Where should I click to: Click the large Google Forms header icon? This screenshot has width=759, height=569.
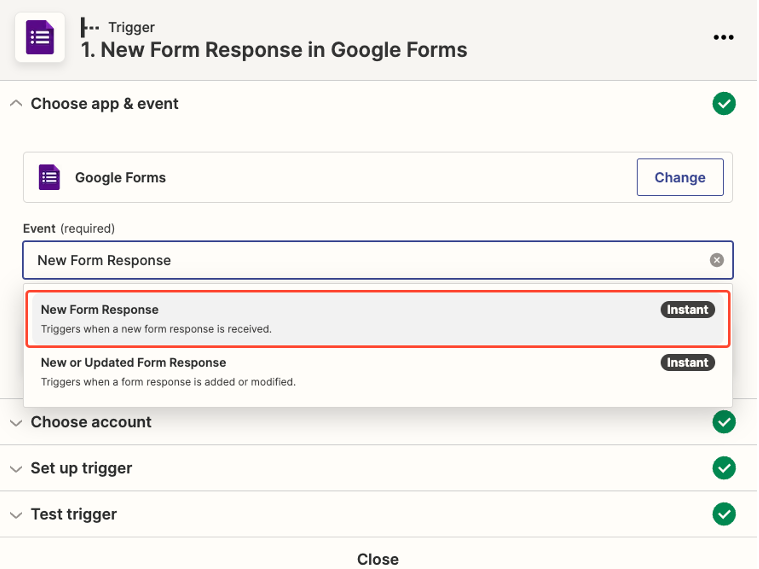pos(40,37)
